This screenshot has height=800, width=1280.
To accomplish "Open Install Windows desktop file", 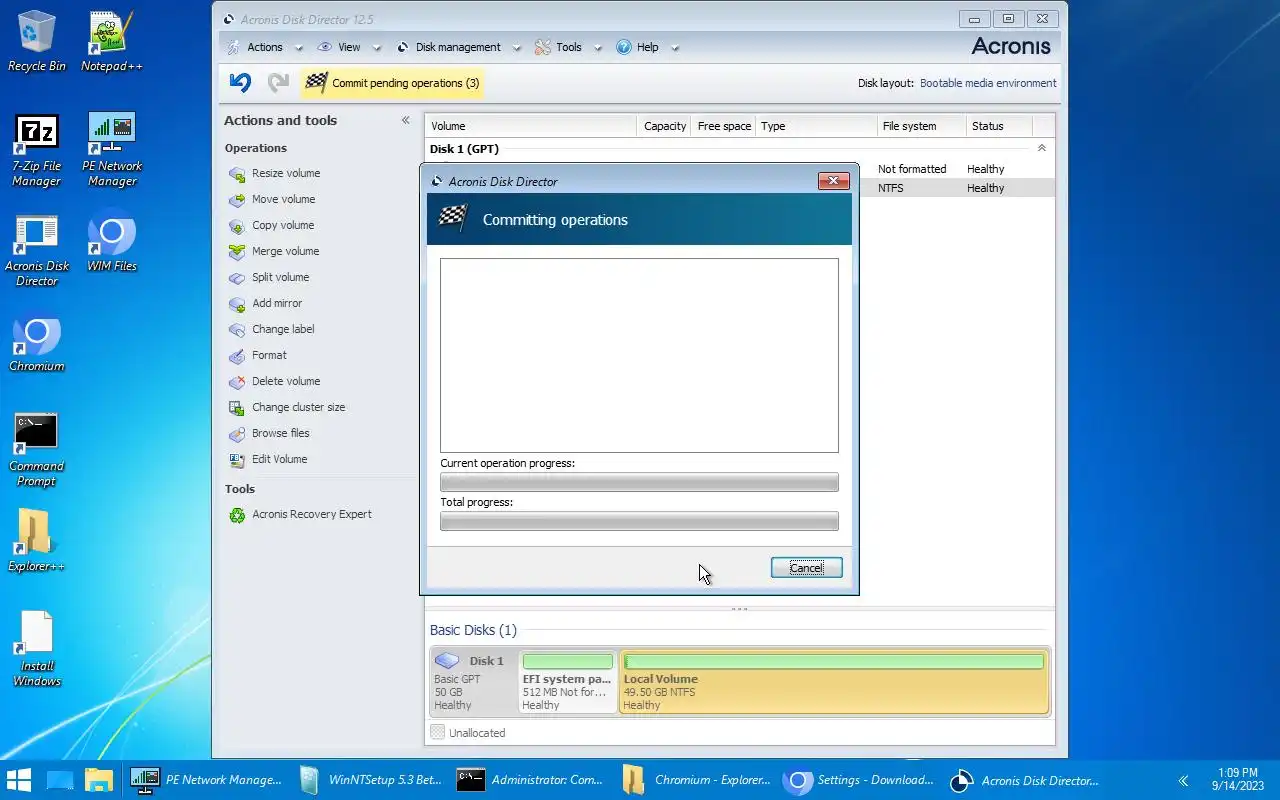I will coord(37,648).
